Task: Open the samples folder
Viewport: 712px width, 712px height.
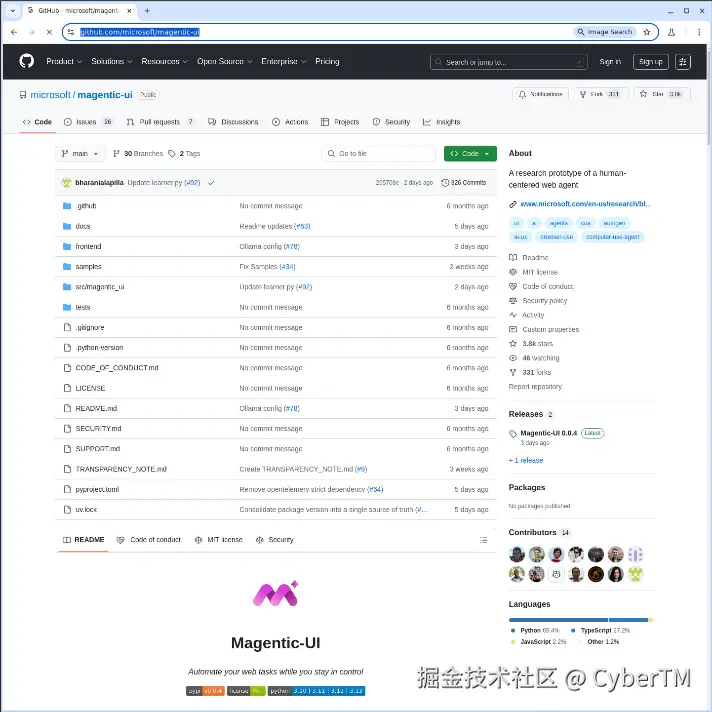Action: tap(88, 267)
